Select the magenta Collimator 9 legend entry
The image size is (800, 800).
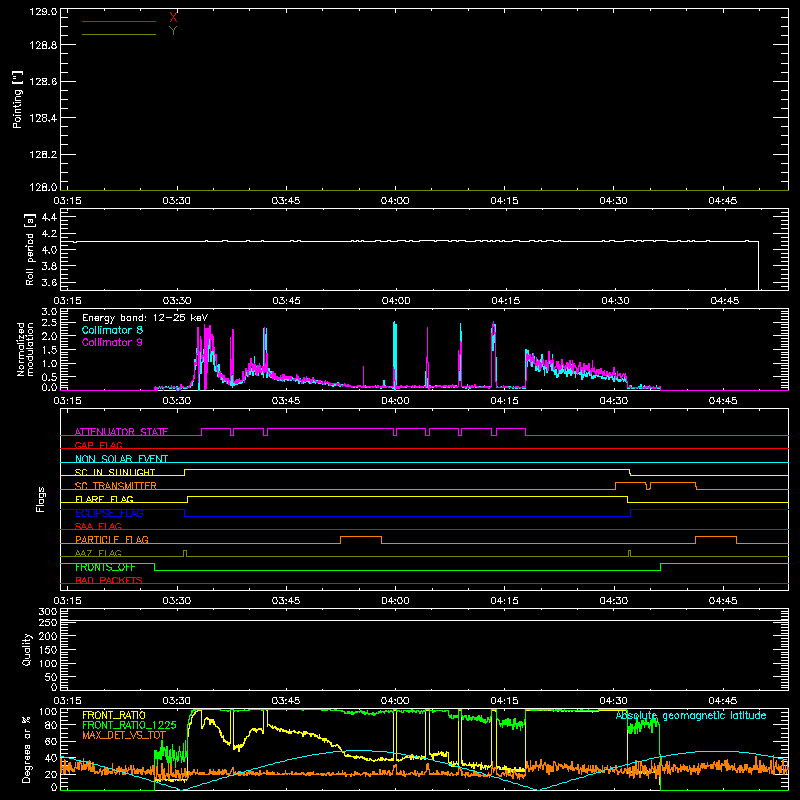point(112,342)
